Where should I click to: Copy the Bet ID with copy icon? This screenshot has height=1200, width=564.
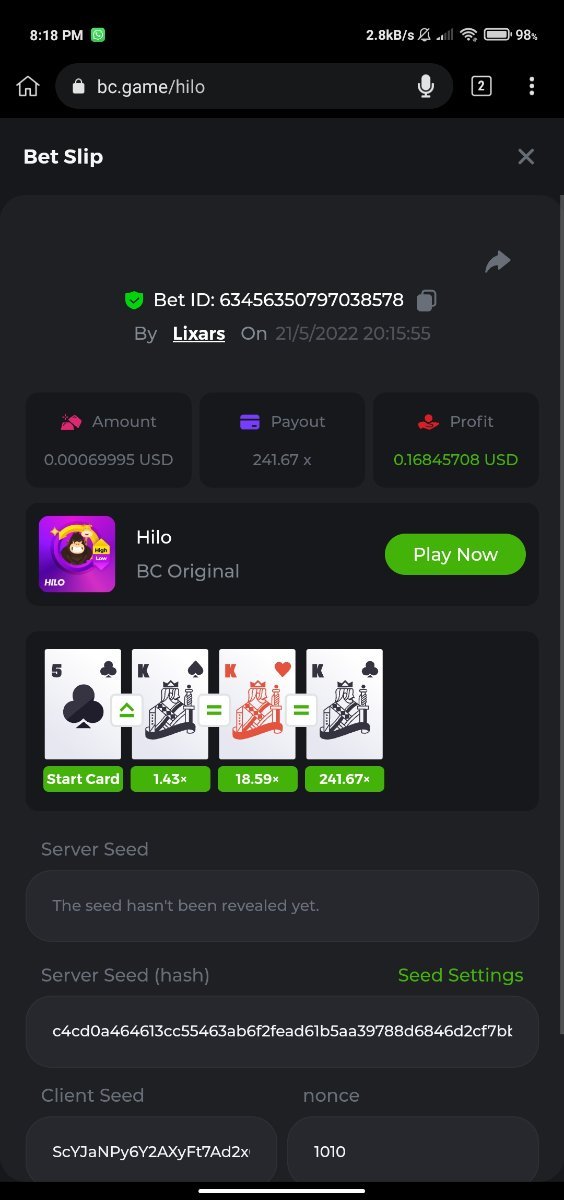427,300
